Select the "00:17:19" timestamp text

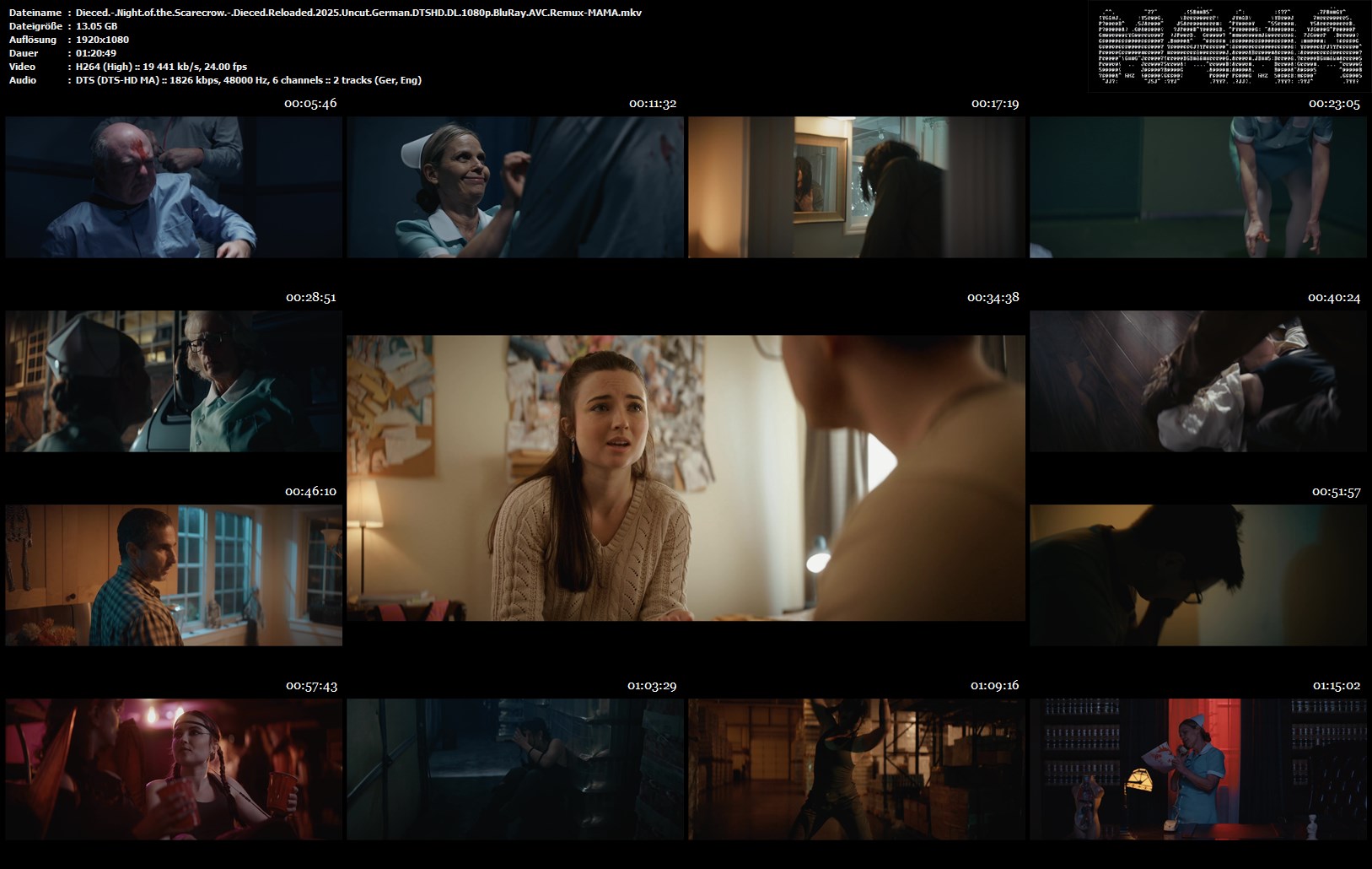tap(995, 104)
